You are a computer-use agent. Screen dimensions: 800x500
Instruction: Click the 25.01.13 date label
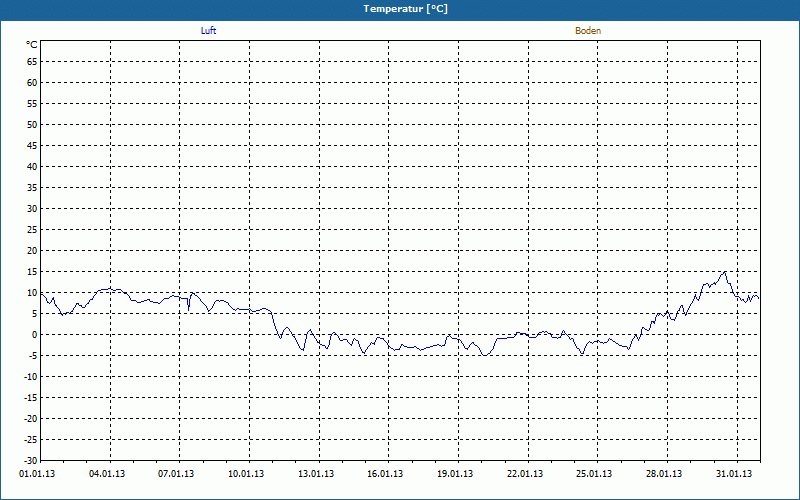[594, 474]
